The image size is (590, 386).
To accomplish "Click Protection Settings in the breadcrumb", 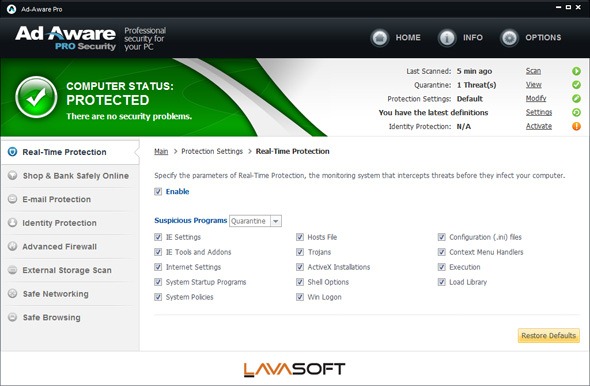I will coord(212,151).
